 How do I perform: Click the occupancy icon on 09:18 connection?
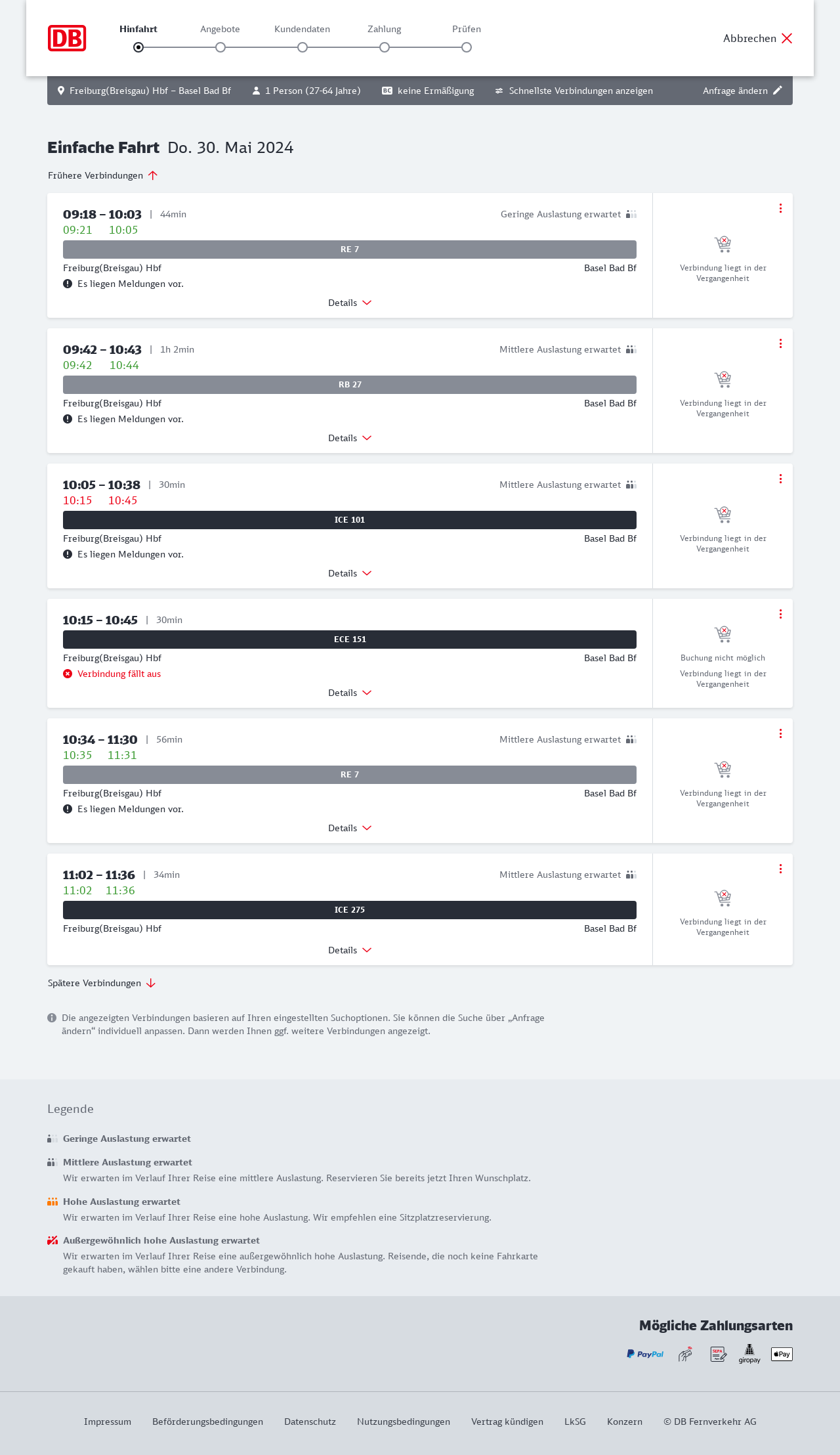631,214
